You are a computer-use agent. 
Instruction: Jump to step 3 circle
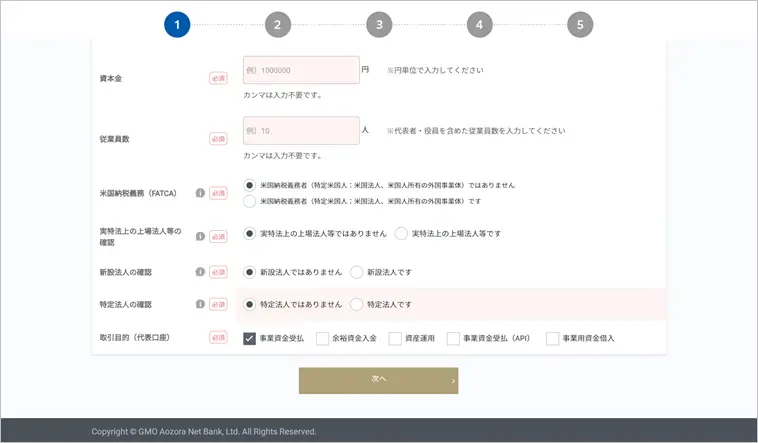379,25
